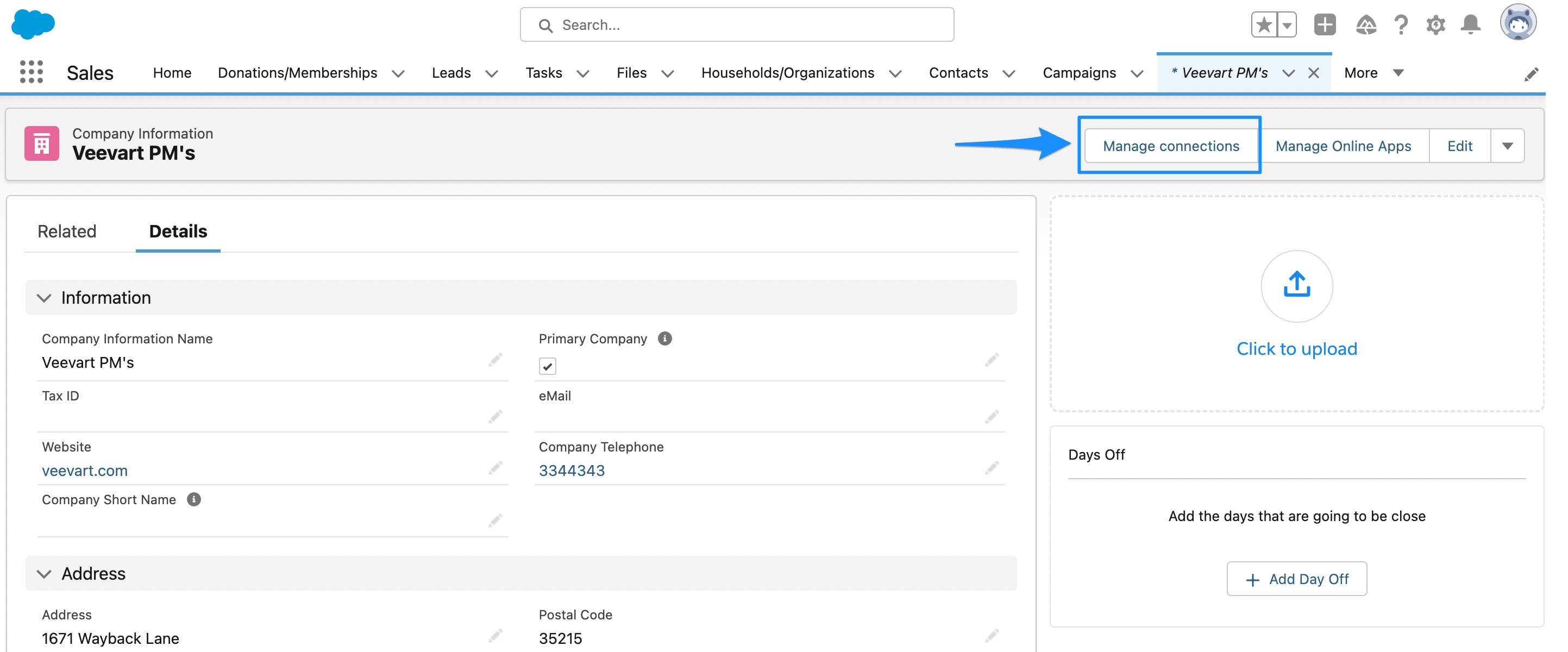Switch to the Related tab
This screenshot has width=1568, height=652.
click(x=67, y=231)
